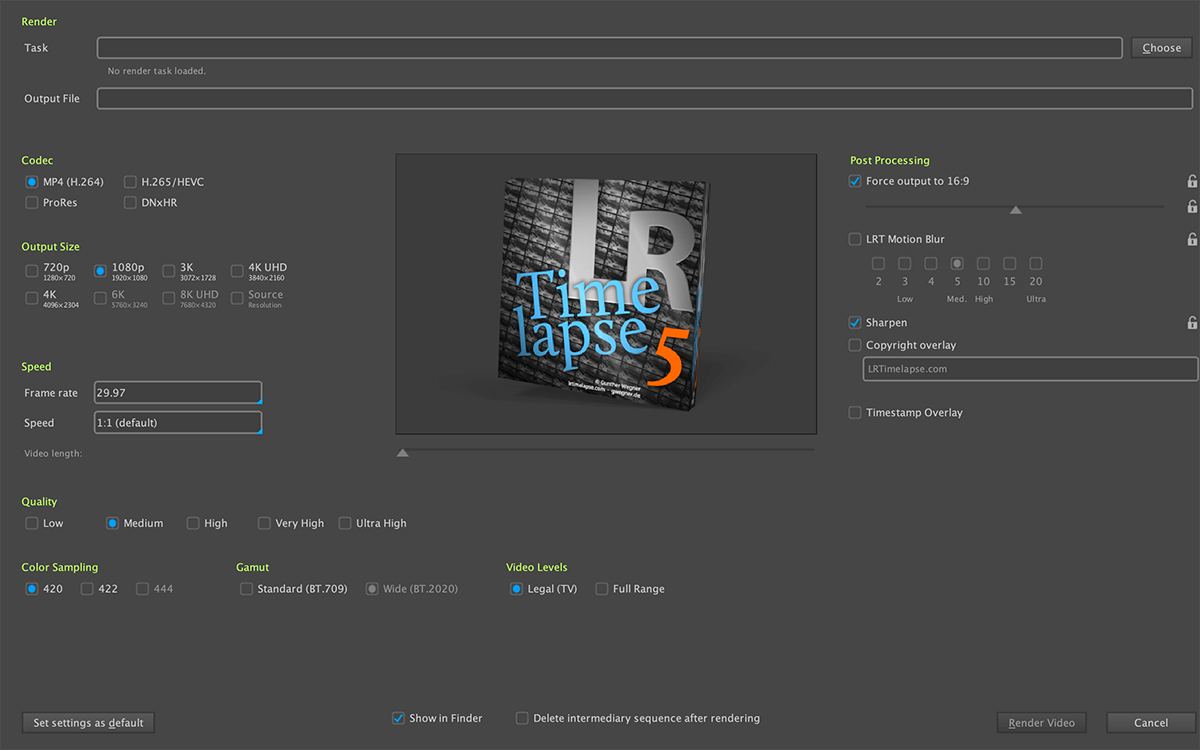The image size is (1200, 750).
Task: Select Very High quality
Action: [264, 523]
